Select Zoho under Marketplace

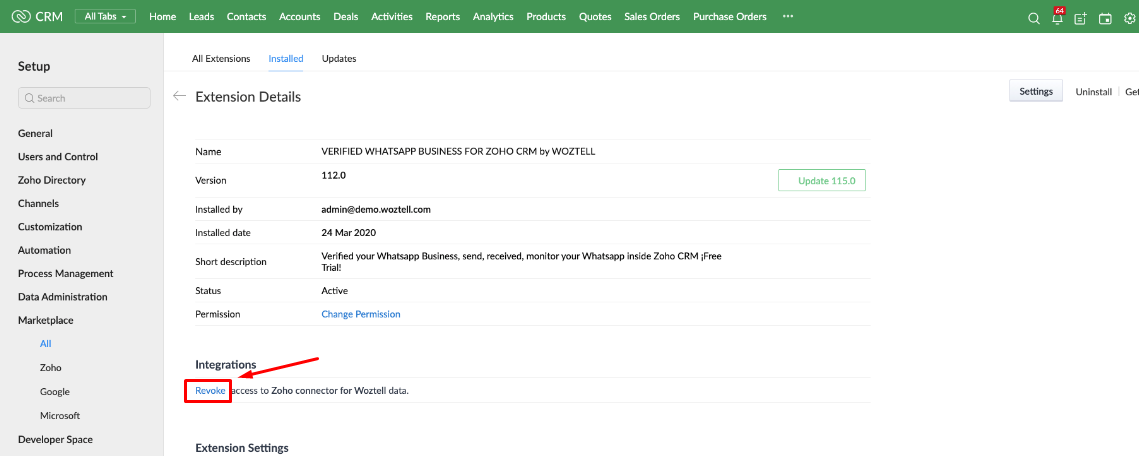click(x=51, y=368)
